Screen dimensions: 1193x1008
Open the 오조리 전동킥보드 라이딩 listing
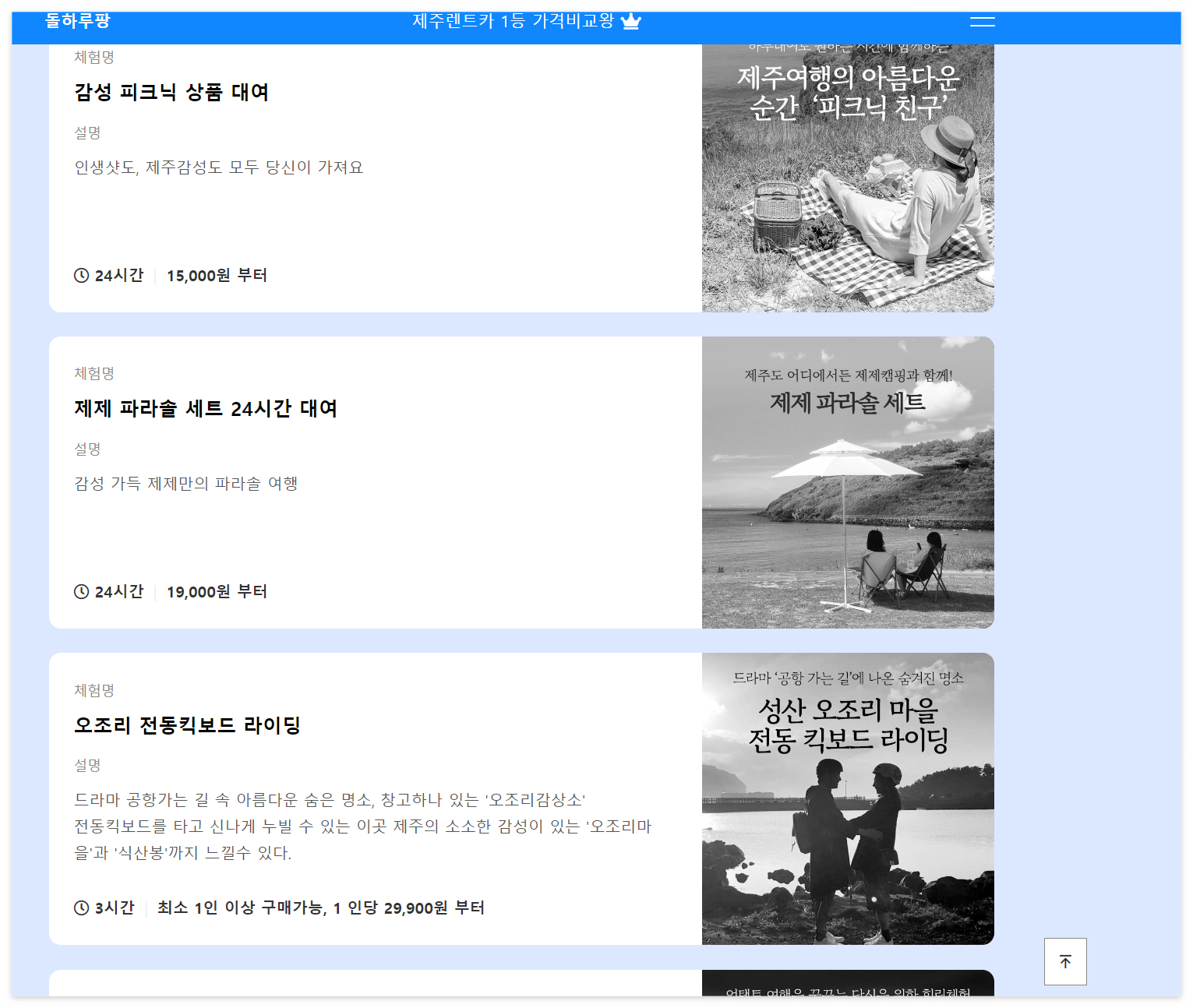point(189,725)
